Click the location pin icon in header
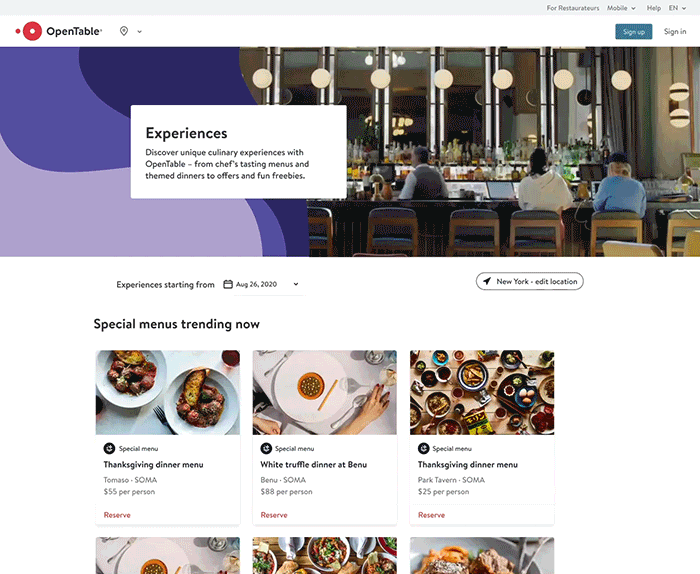 [x=124, y=31]
